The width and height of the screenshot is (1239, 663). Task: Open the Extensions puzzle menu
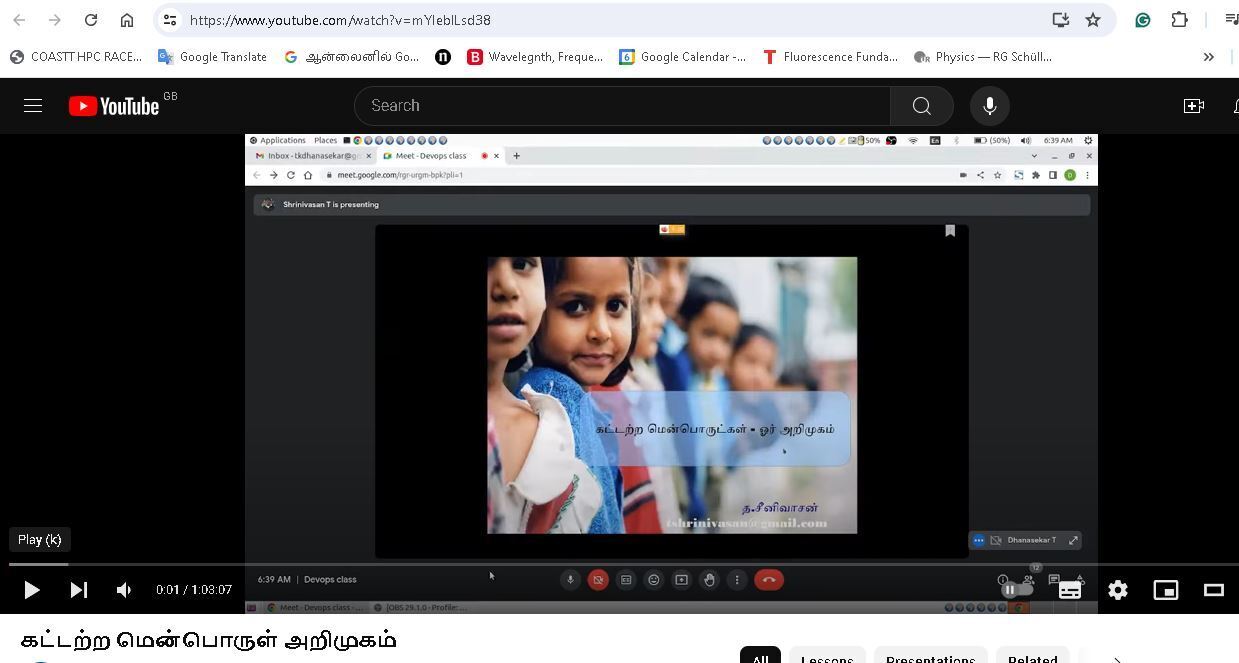click(1180, 20)
